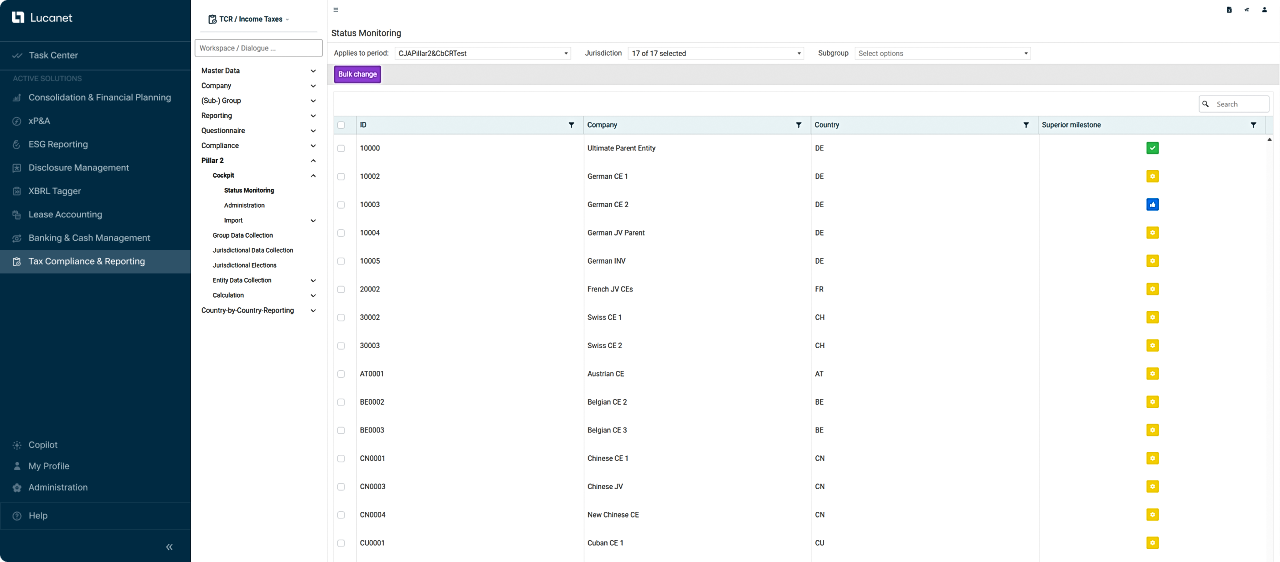1280x562 pixels.
Task: Check the row checkbox for ID 10002
Action: click(342, 177)
